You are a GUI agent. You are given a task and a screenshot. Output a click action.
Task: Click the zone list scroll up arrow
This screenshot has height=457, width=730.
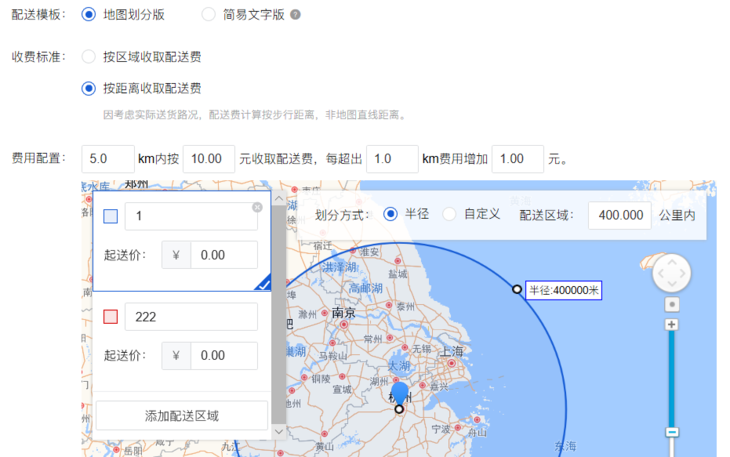[x=278, y=199]
